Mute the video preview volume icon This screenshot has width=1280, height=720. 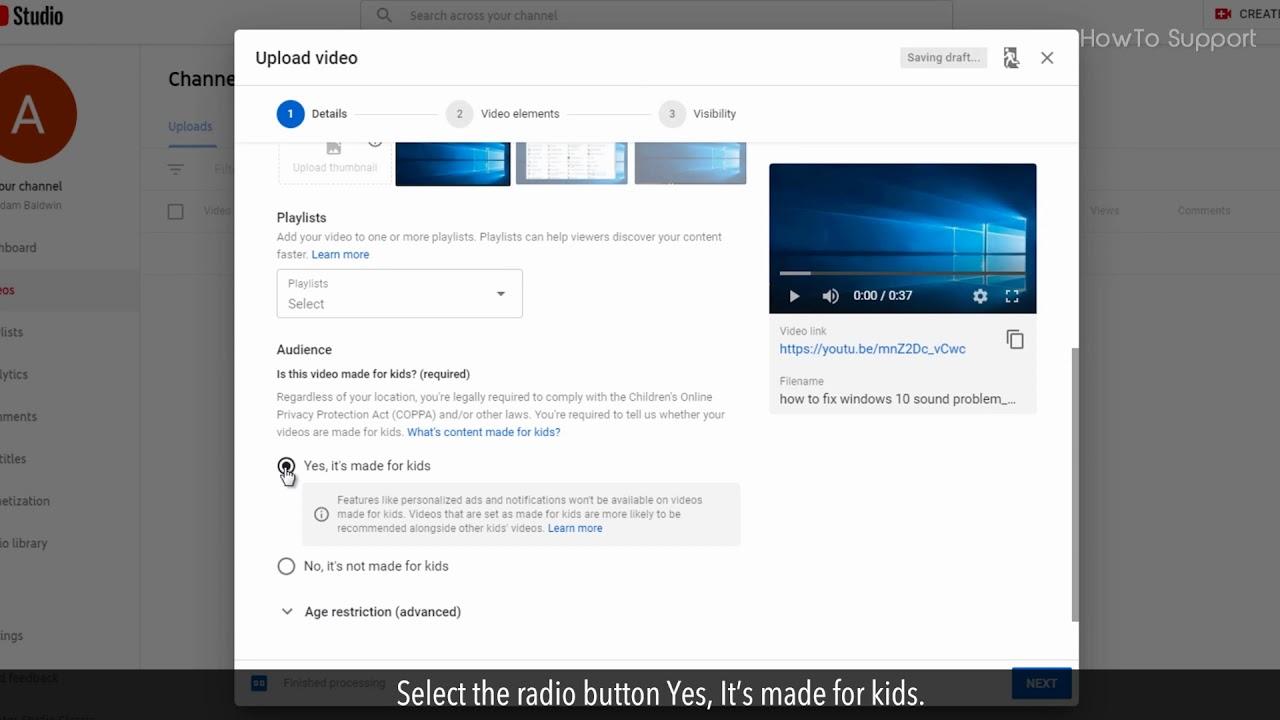tap(831, 296)
